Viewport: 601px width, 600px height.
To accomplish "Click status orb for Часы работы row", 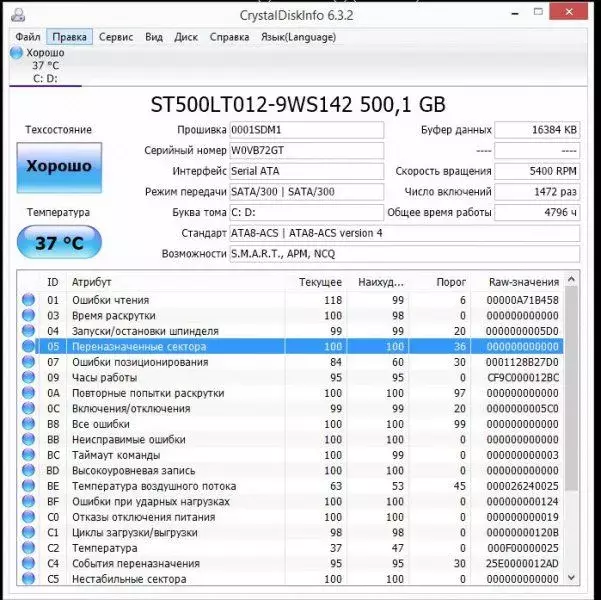I will click(28, 377).
